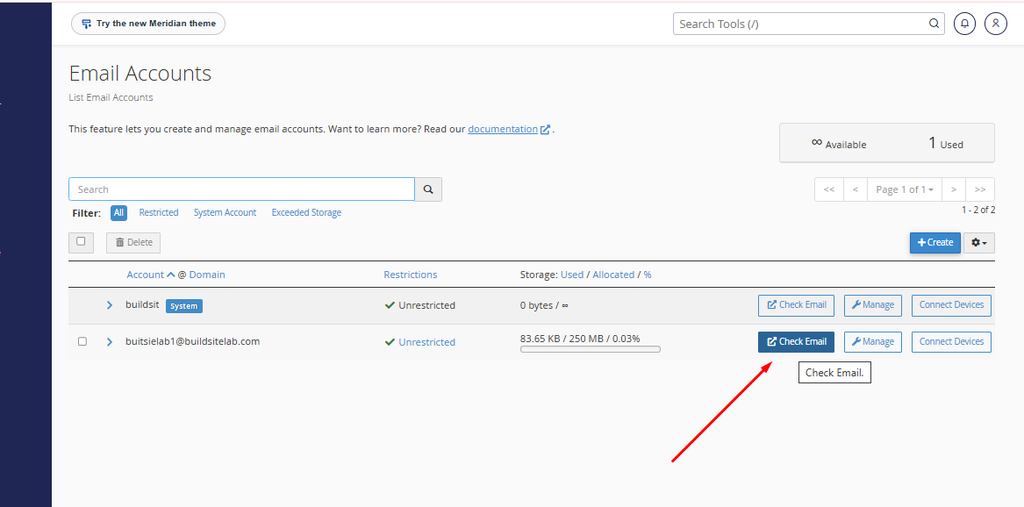
Task: Click the email accounts Search field
Action: tap(242, 189)
